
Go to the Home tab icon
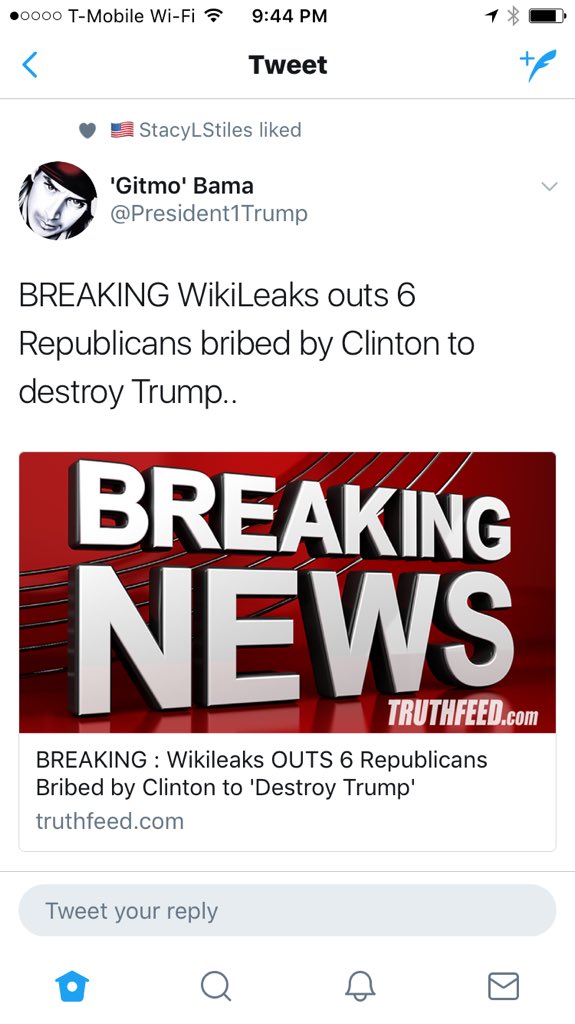tap(72, 985)
